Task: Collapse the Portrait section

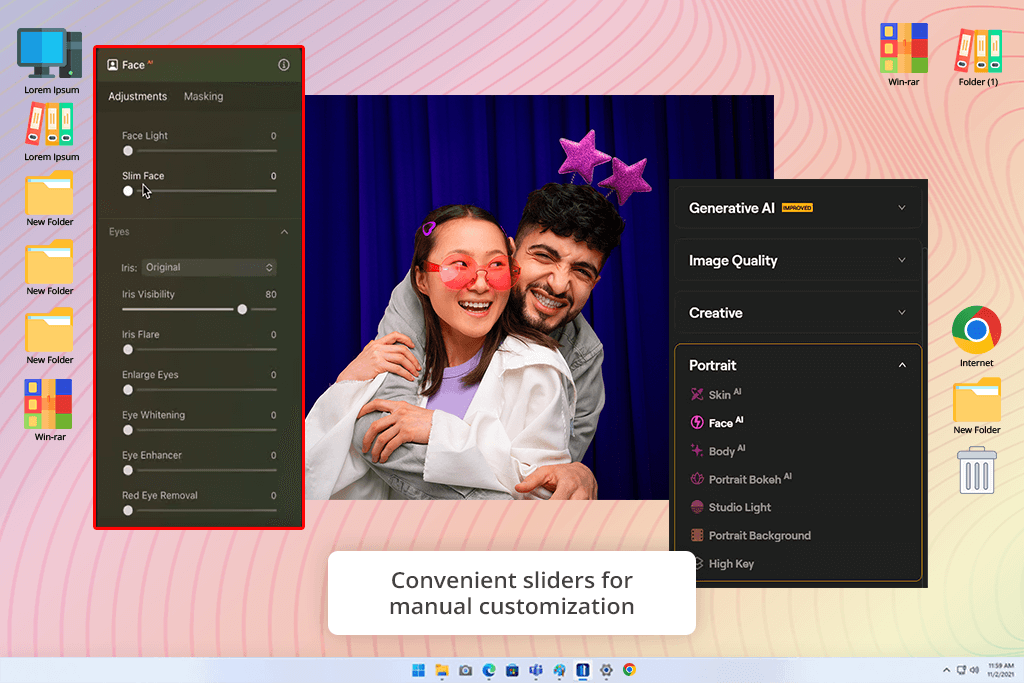Action: 902,365
